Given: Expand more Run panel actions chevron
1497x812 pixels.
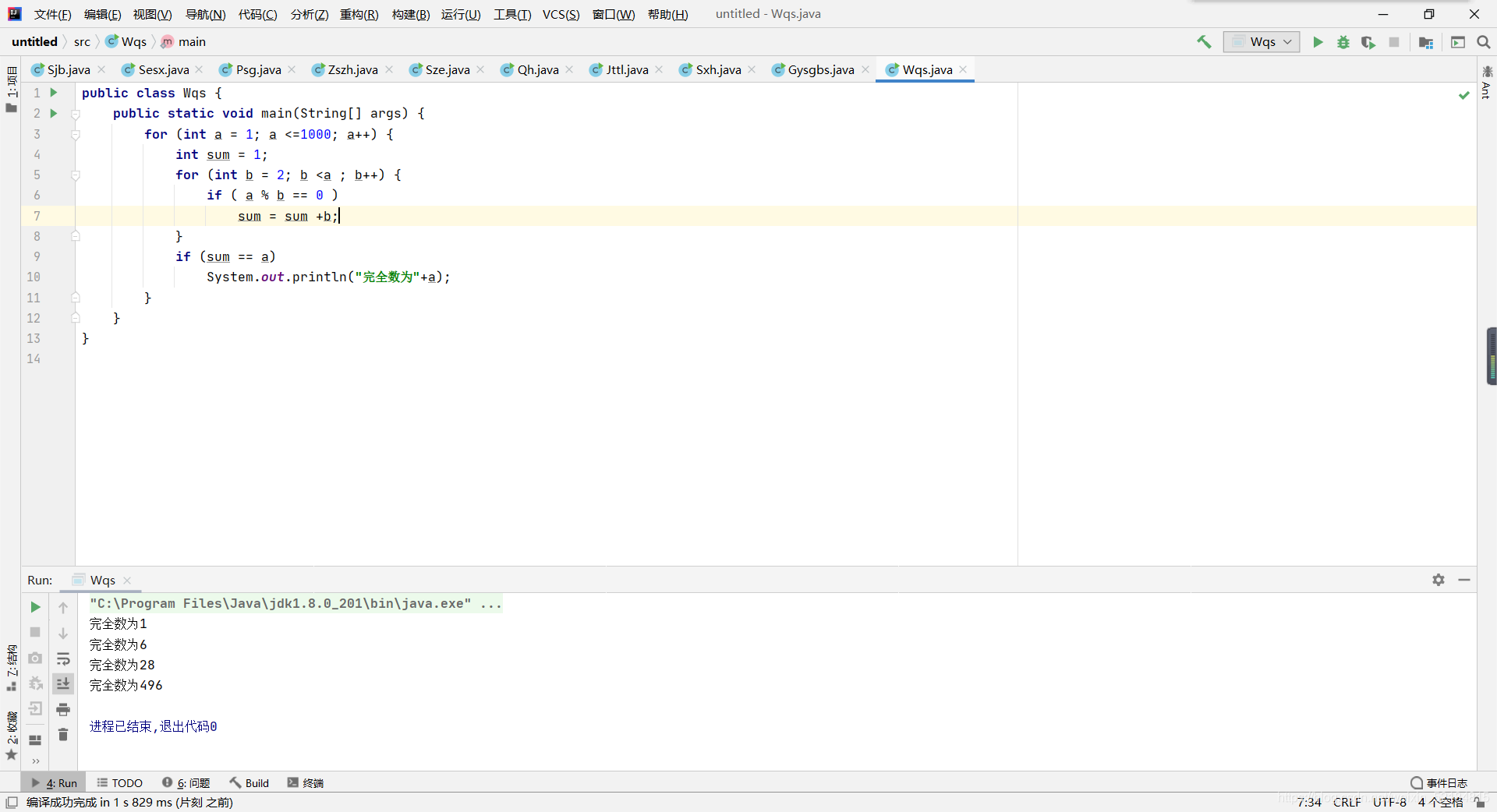Looking at the screenshot, I should pyautogui.click(x=35, y=761).
